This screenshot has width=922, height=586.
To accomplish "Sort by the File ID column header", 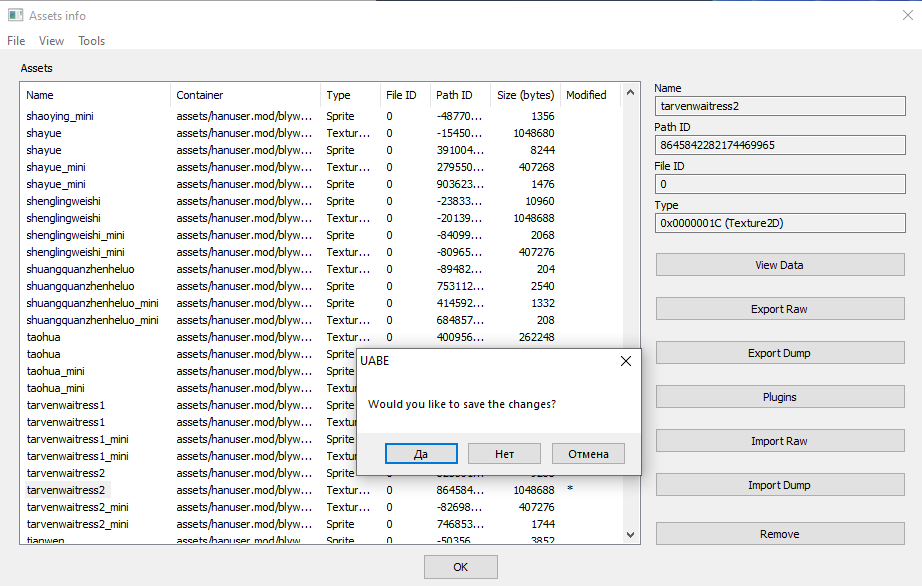I will click(x=405, y=95).
